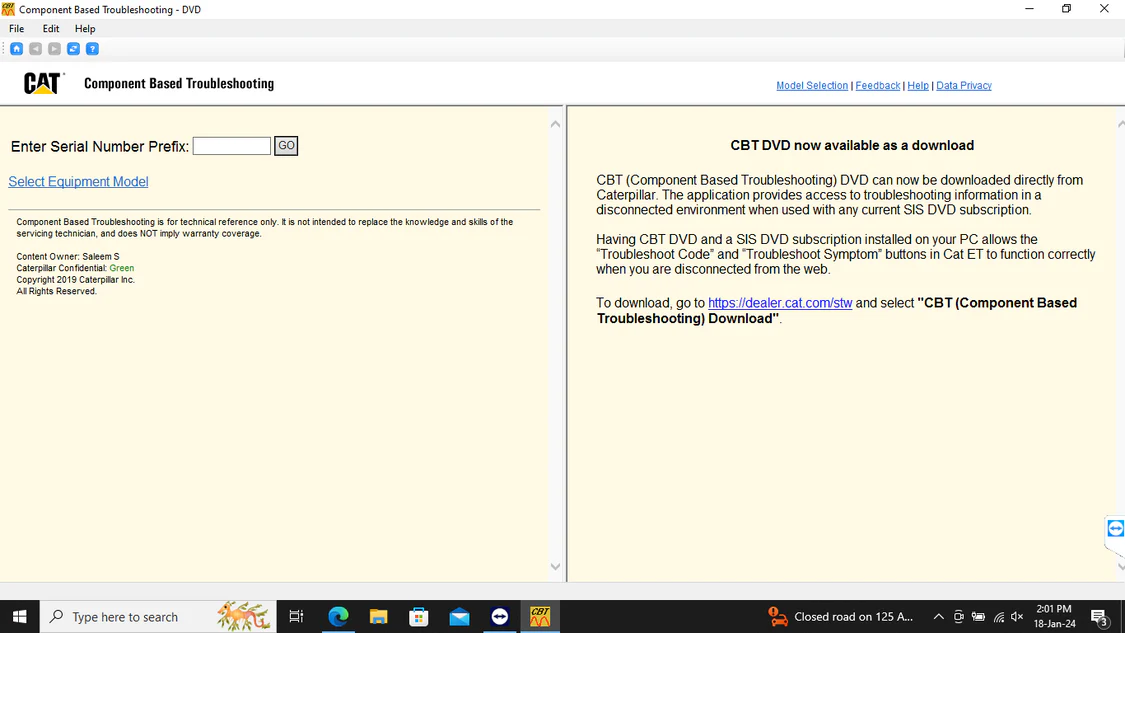Toggle the muted speaker volume icon

pyautogui.click(x=1017, y=617)
